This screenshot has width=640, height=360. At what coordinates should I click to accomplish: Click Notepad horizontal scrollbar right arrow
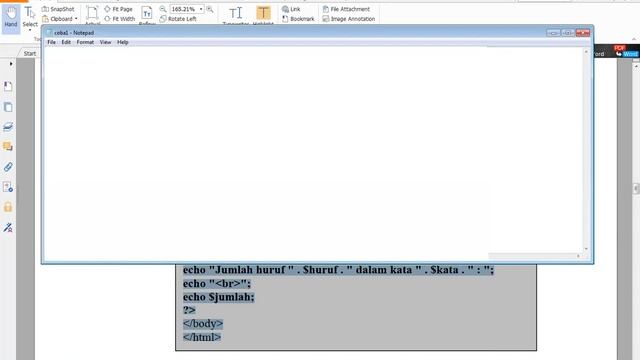(578, 256)
